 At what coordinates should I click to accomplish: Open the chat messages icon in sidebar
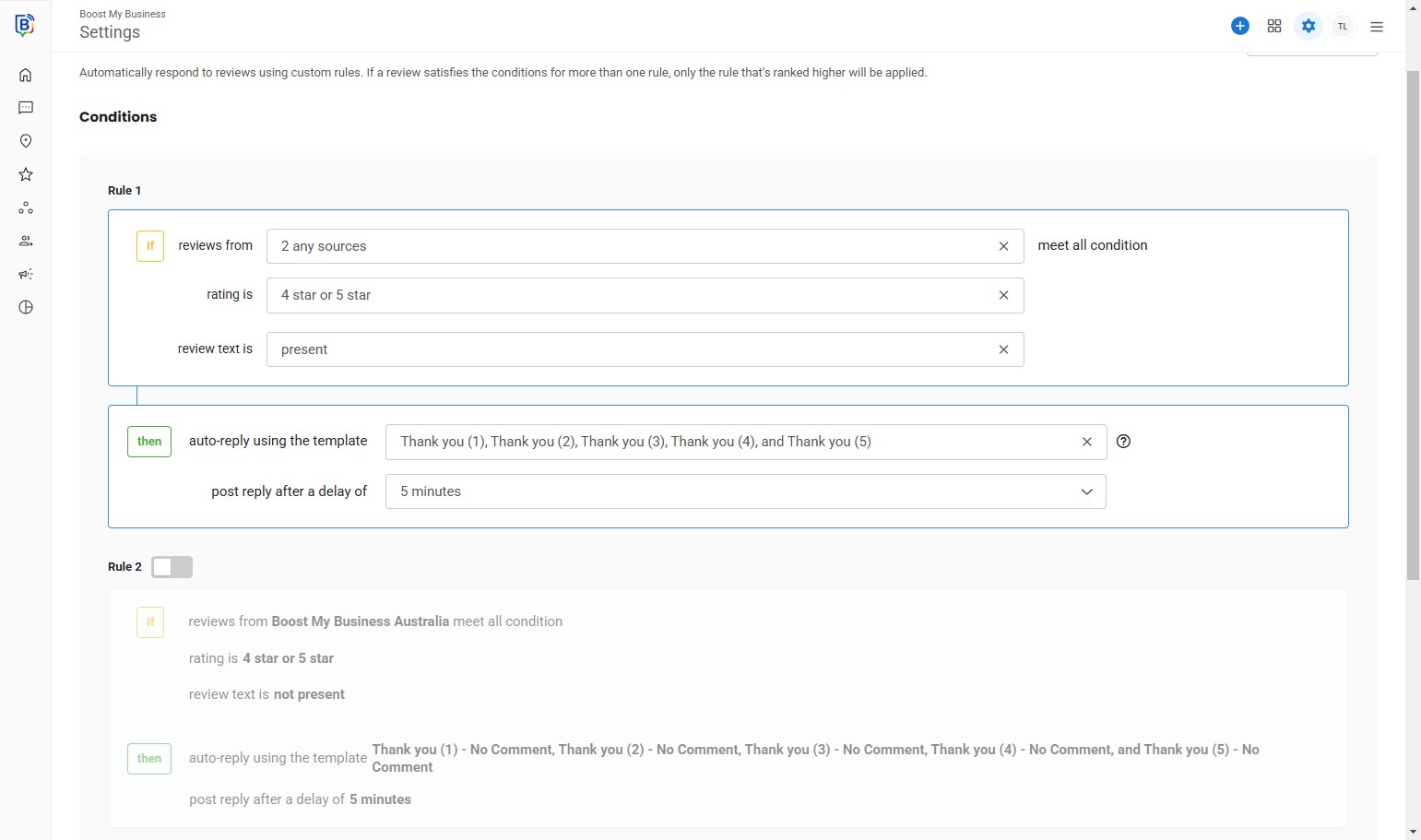click(x=26, y=108)
